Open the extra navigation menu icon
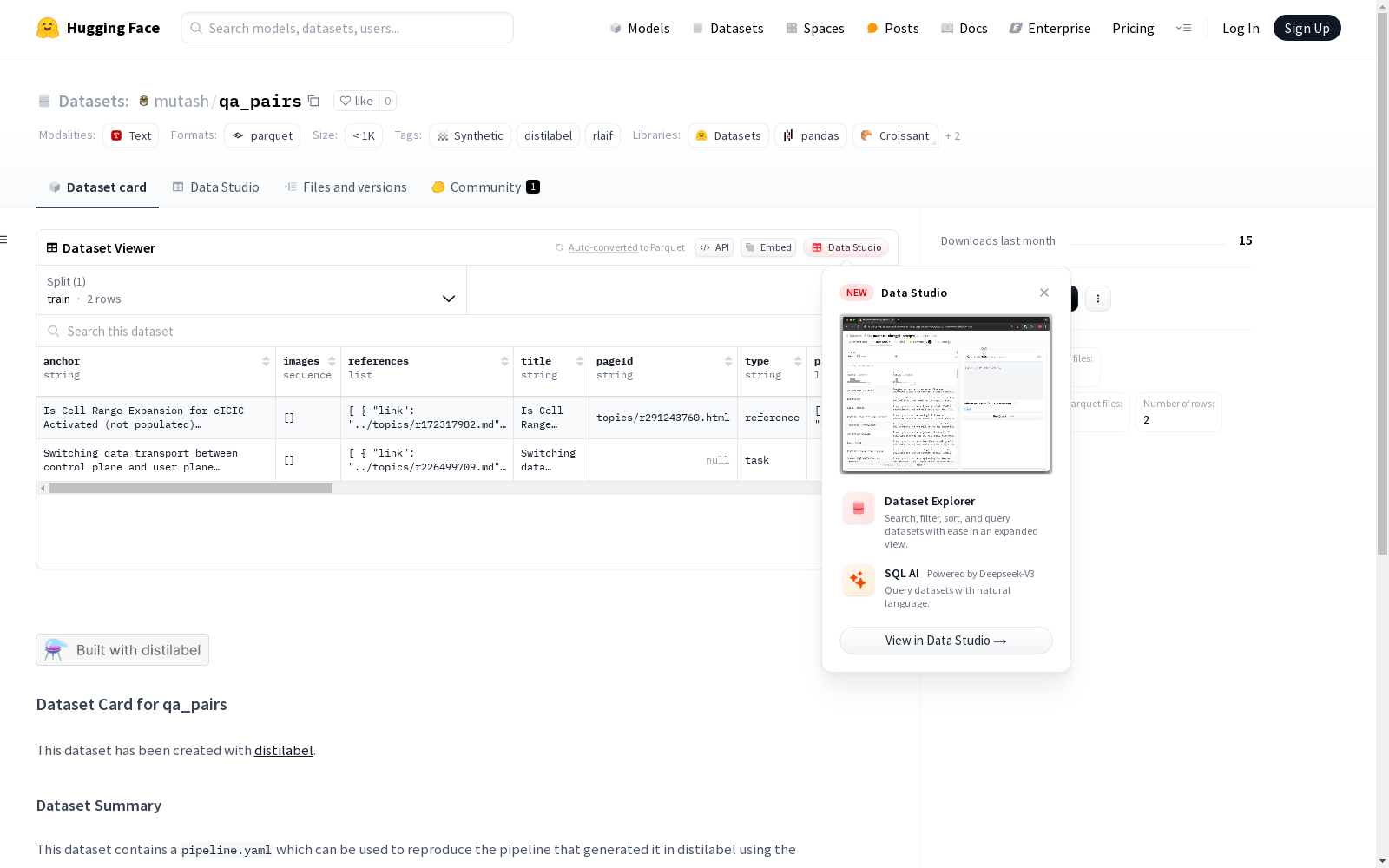The height and width of the screenshot is (868, 1389). click(1183, 28)
